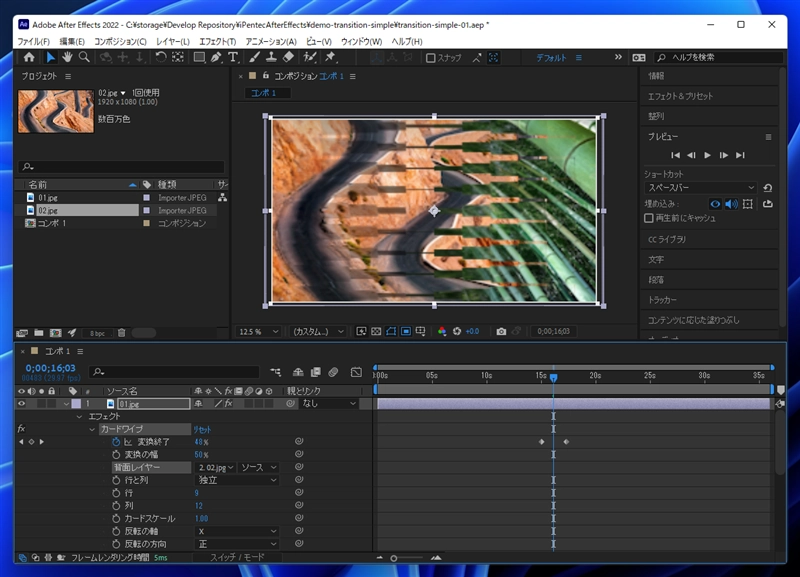Select the Type text tool
The width and height of the screenshot is (800, 577).
(233, 57)
